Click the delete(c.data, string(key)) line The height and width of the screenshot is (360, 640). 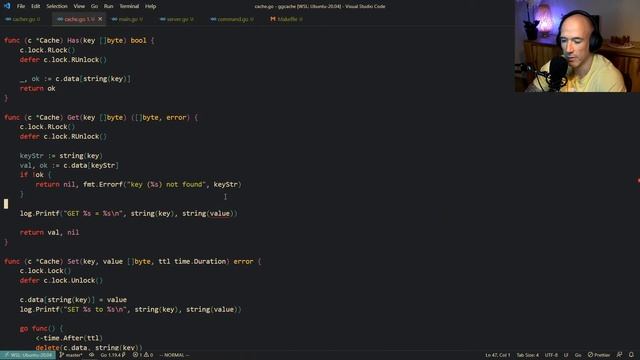coord(89,348)
